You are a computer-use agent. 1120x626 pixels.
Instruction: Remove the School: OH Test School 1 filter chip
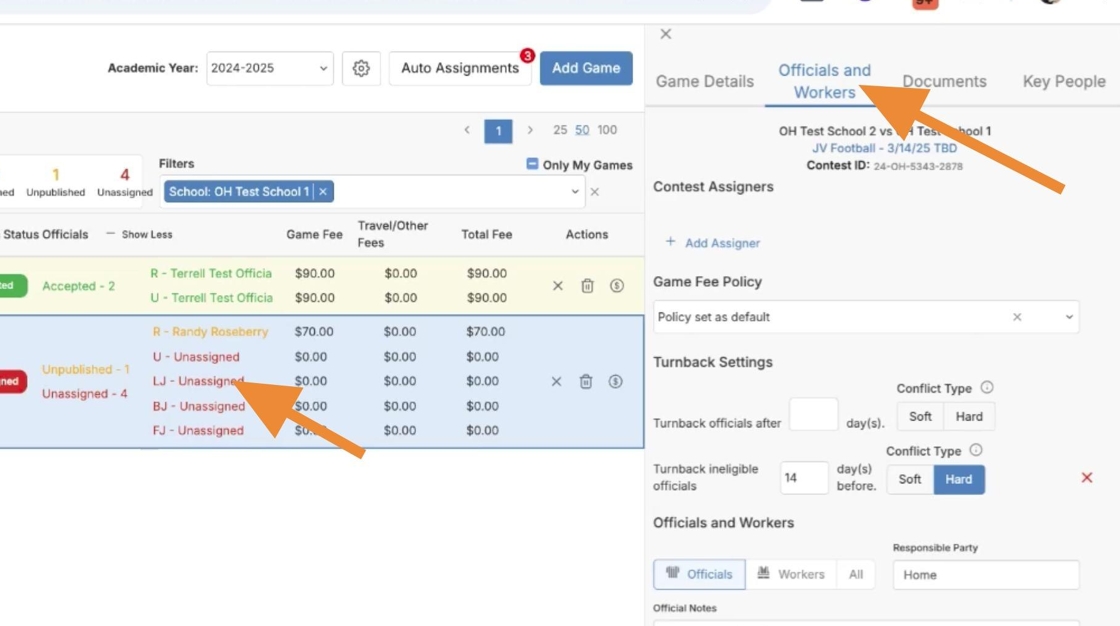[323, 192]
